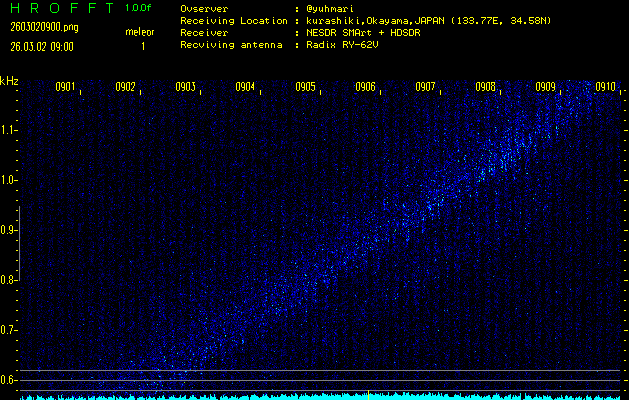Click the 1.0 kHz frequency axis label
Screen dimensions: 629x400
click(x=9, y=180)
